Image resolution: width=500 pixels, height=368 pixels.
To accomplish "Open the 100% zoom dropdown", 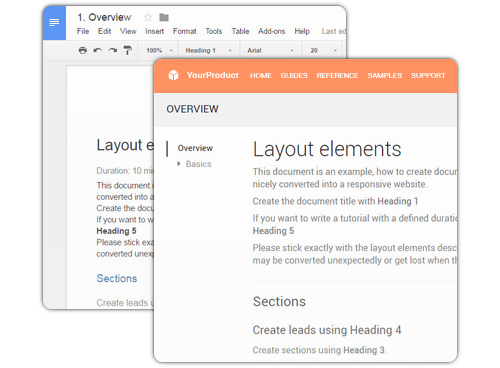I will (159, 50).
